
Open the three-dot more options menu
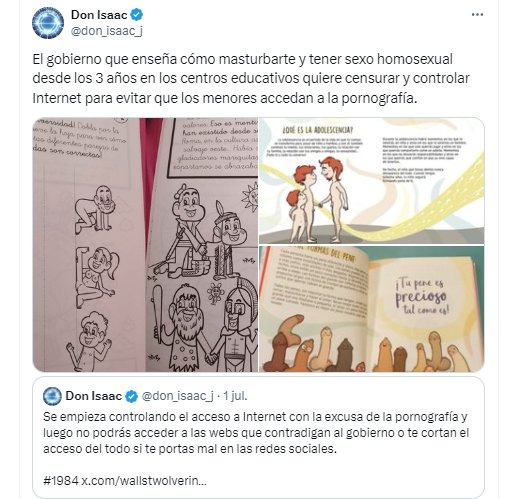point(477,15)
